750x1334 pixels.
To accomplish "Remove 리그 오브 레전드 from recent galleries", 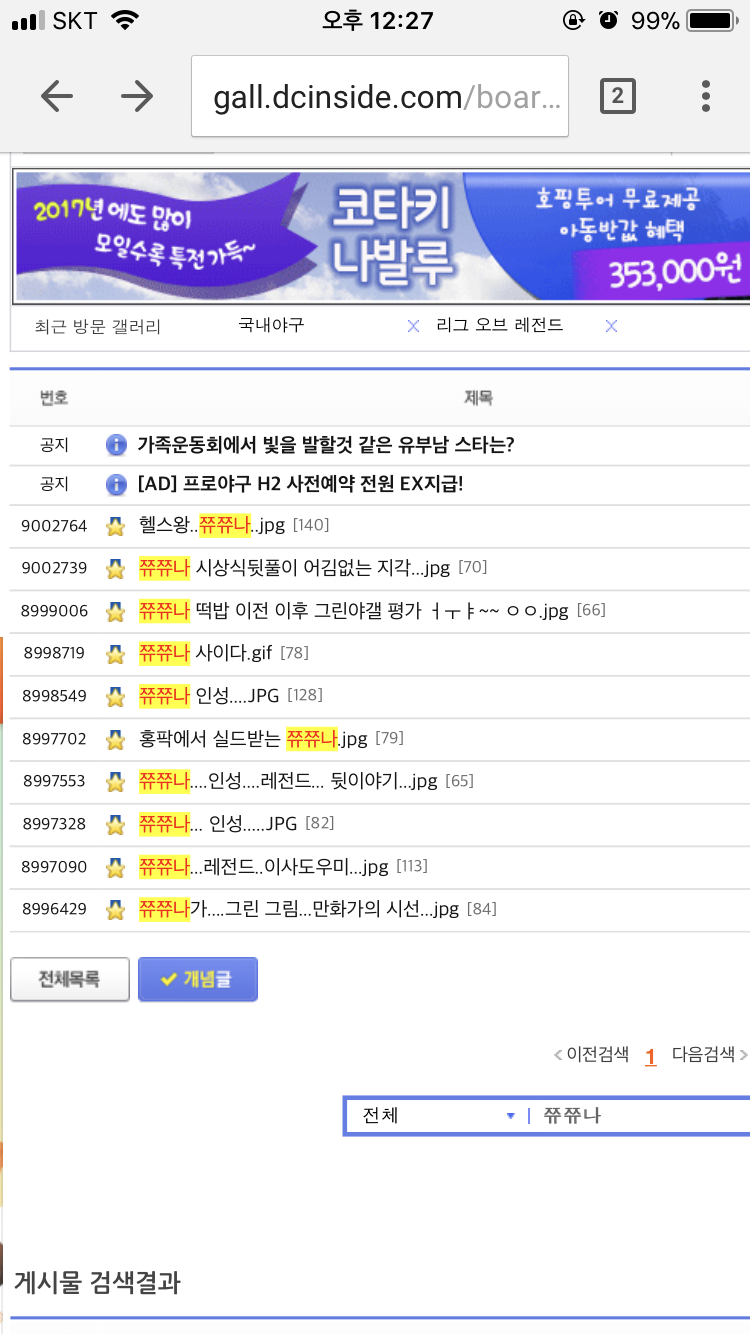I will 612,327.
